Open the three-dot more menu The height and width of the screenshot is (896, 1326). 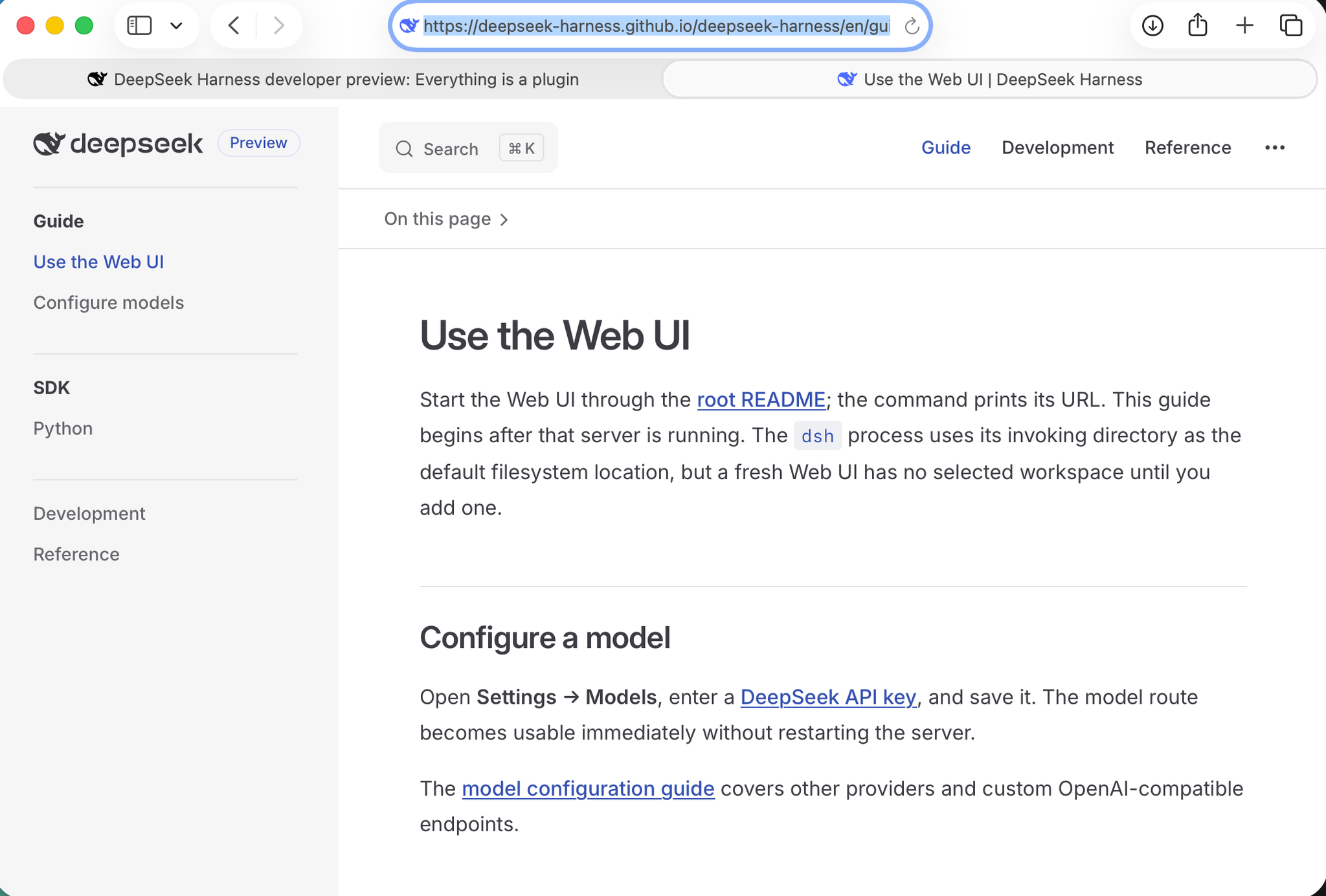(1275, 148)
